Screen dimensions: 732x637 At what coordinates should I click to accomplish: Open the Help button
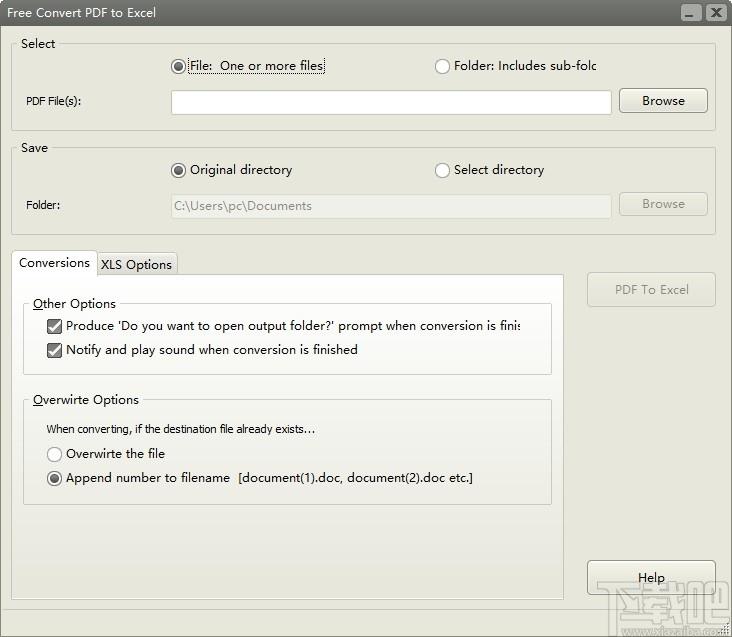651,577
